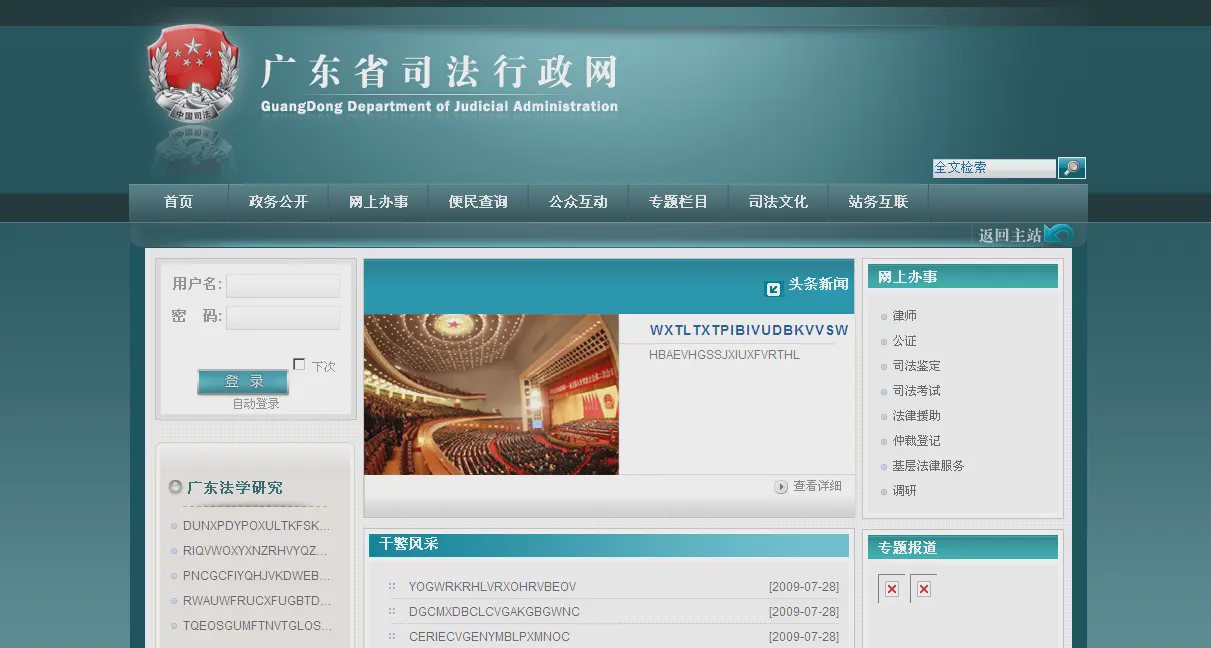Click first broken image in 专题报道

coord(891,589)
